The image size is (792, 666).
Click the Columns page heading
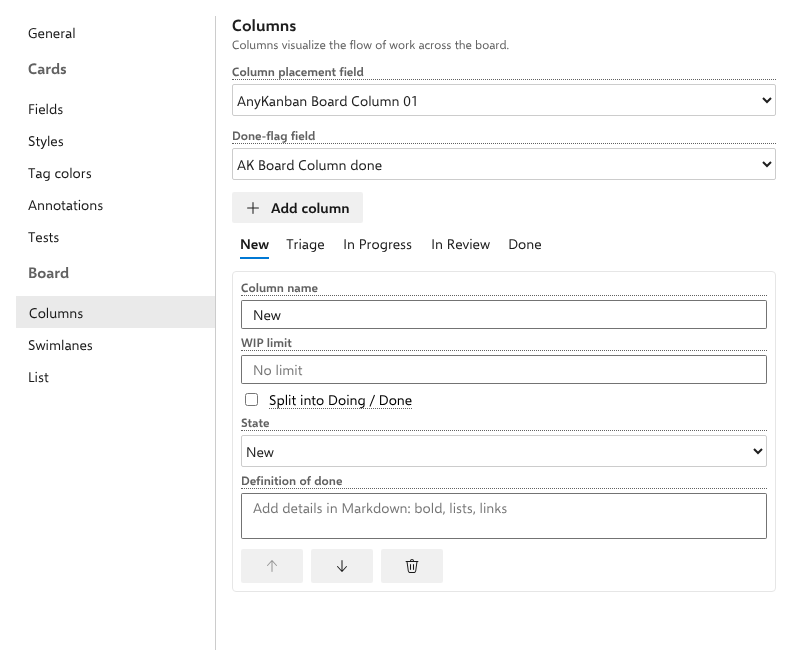pos(264,26)
